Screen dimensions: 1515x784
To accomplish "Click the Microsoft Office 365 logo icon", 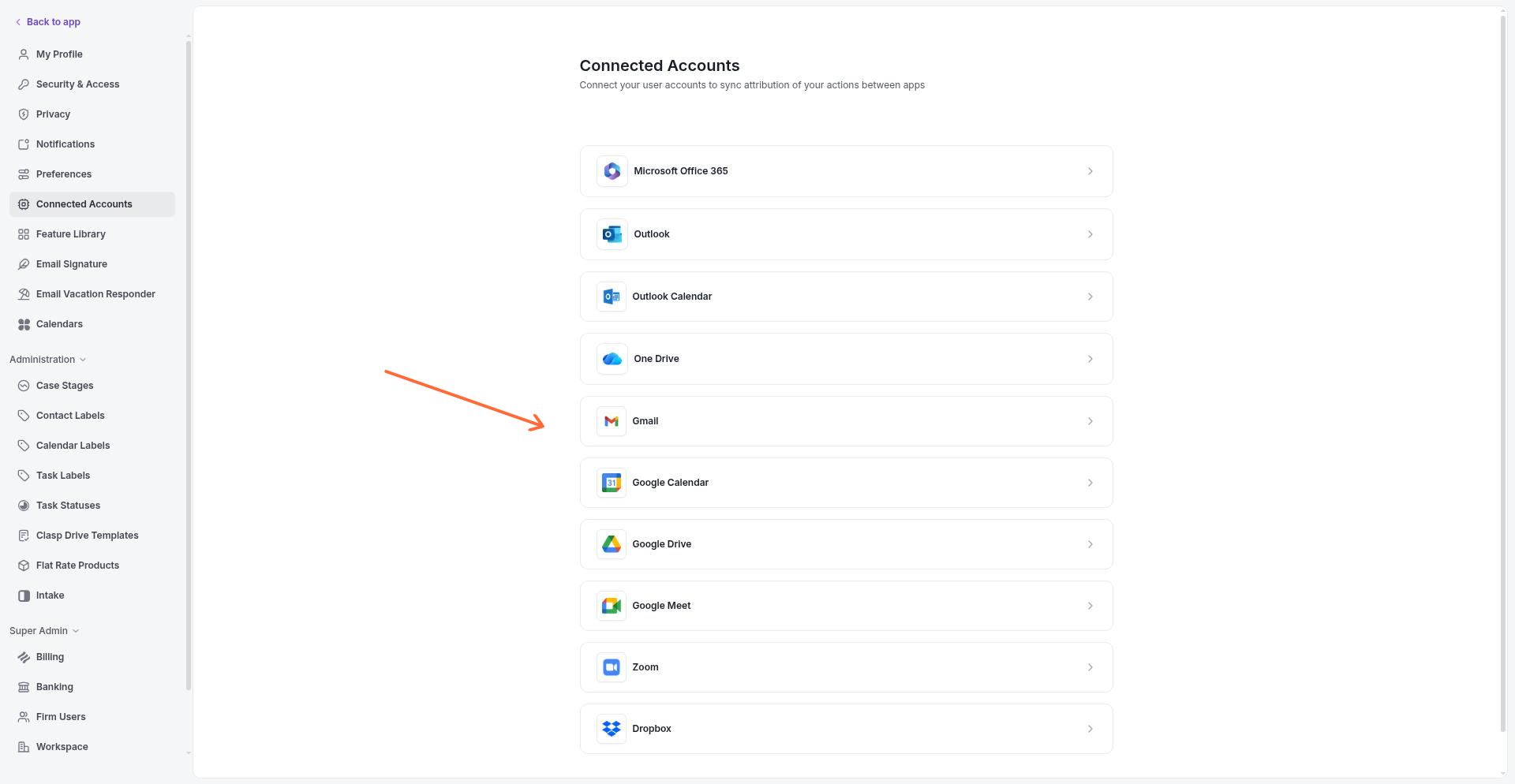I will 612,171.
